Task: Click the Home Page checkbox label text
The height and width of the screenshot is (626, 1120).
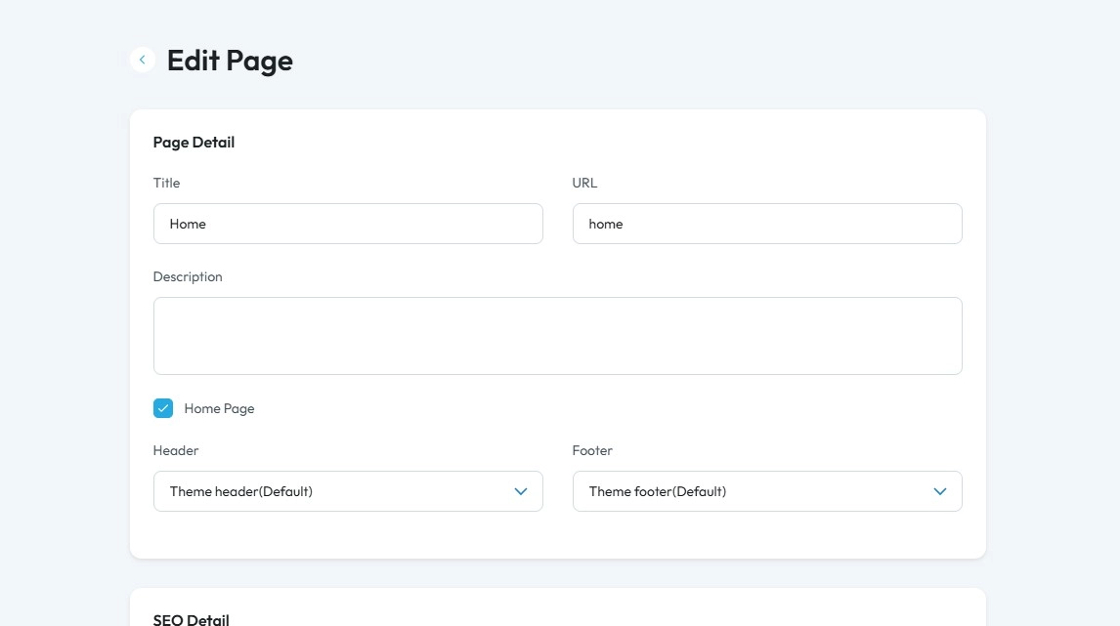Action: (x=219, y=409)
